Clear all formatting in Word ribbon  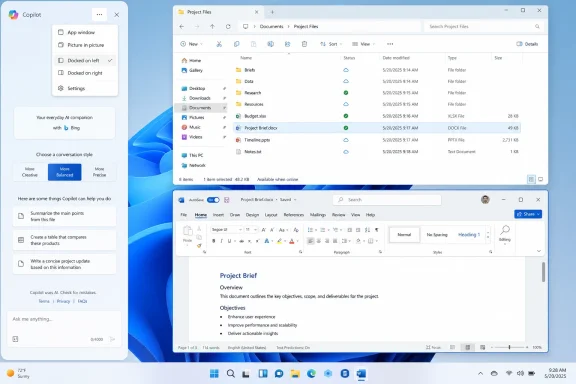(296, 230)
